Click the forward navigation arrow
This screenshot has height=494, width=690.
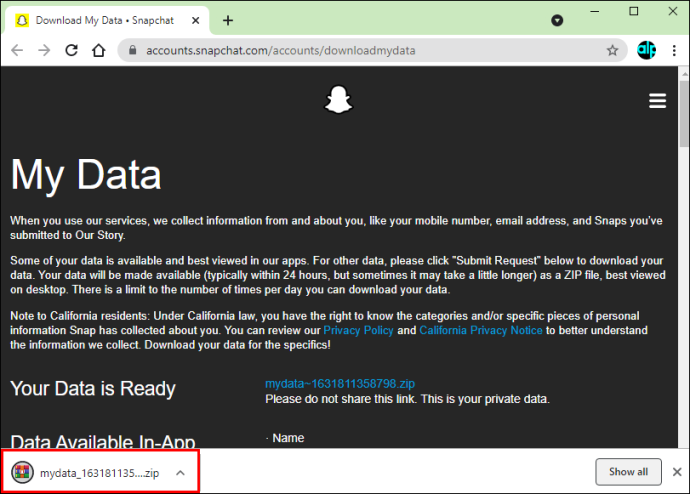point(44,51)
